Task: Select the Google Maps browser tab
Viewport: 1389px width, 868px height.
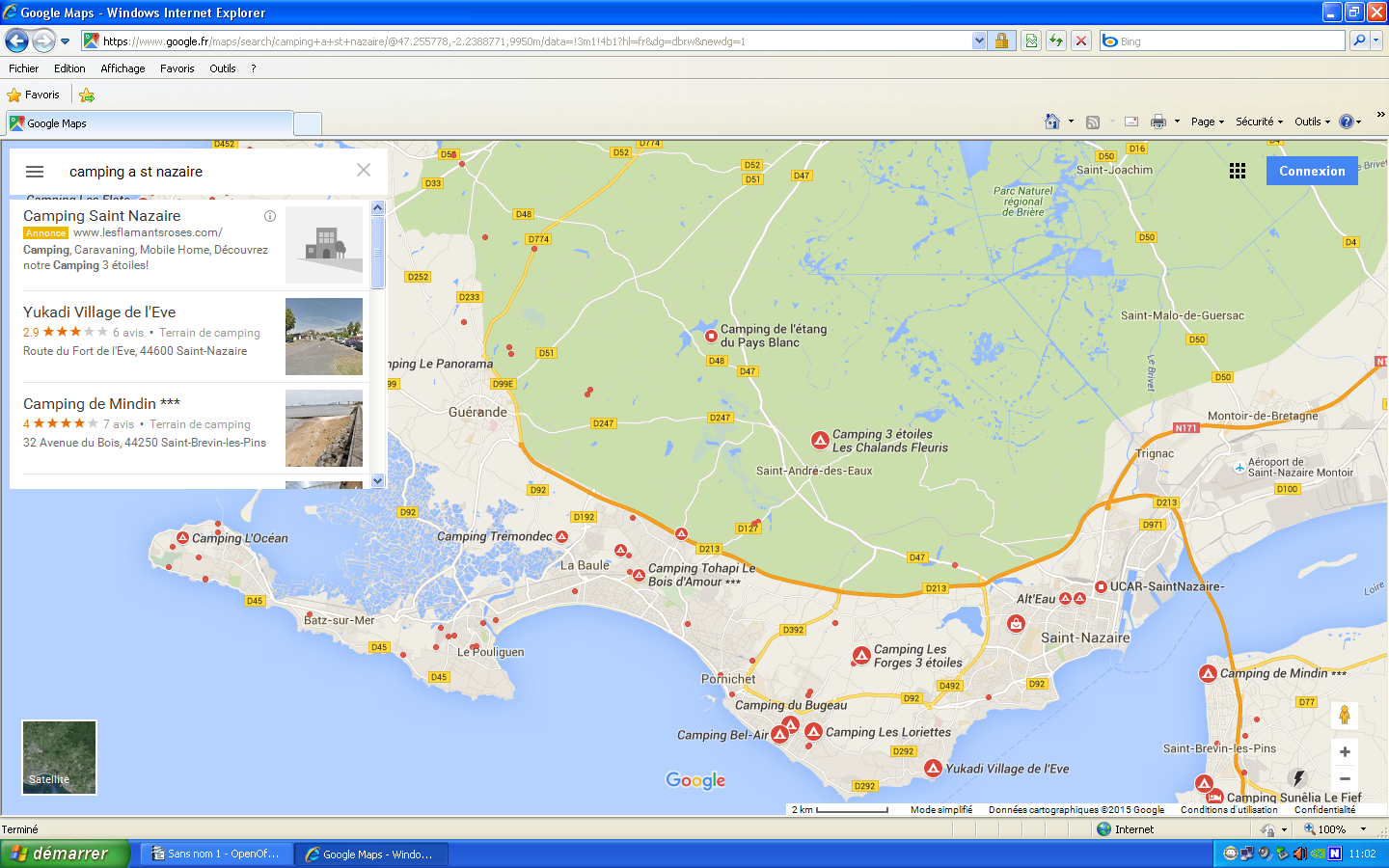Action: (x=150, y=123)
